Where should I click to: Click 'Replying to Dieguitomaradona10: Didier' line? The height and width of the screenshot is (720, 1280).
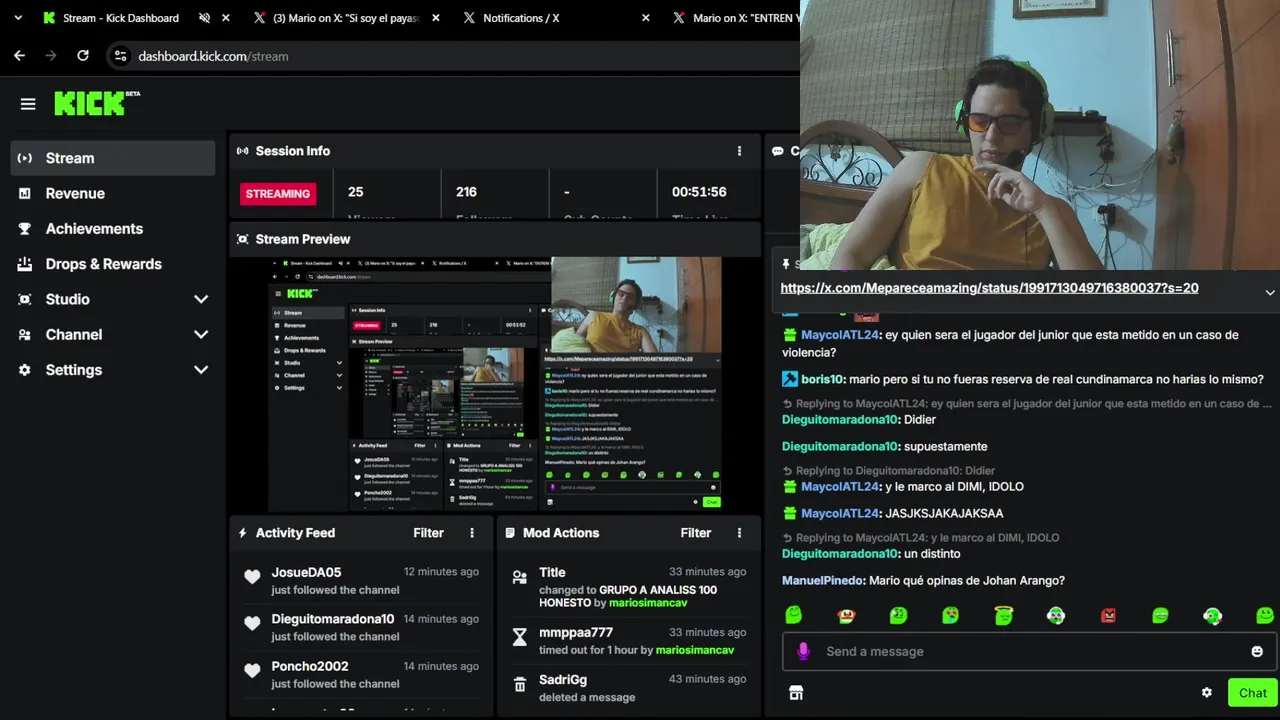point(888,471)
